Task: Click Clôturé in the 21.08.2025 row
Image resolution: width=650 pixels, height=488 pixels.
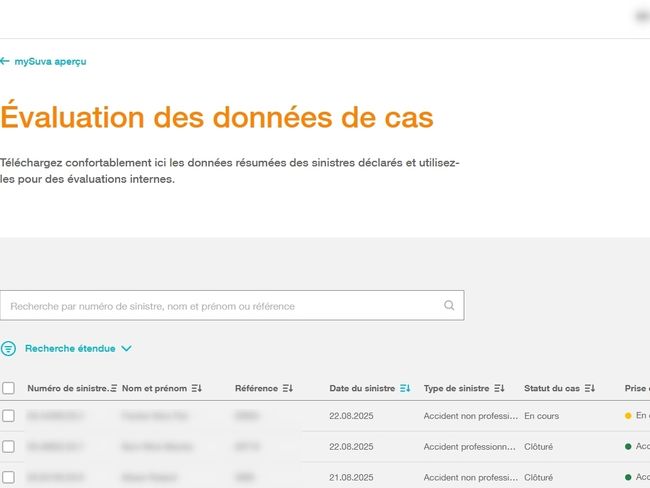Action: point(538,478)
